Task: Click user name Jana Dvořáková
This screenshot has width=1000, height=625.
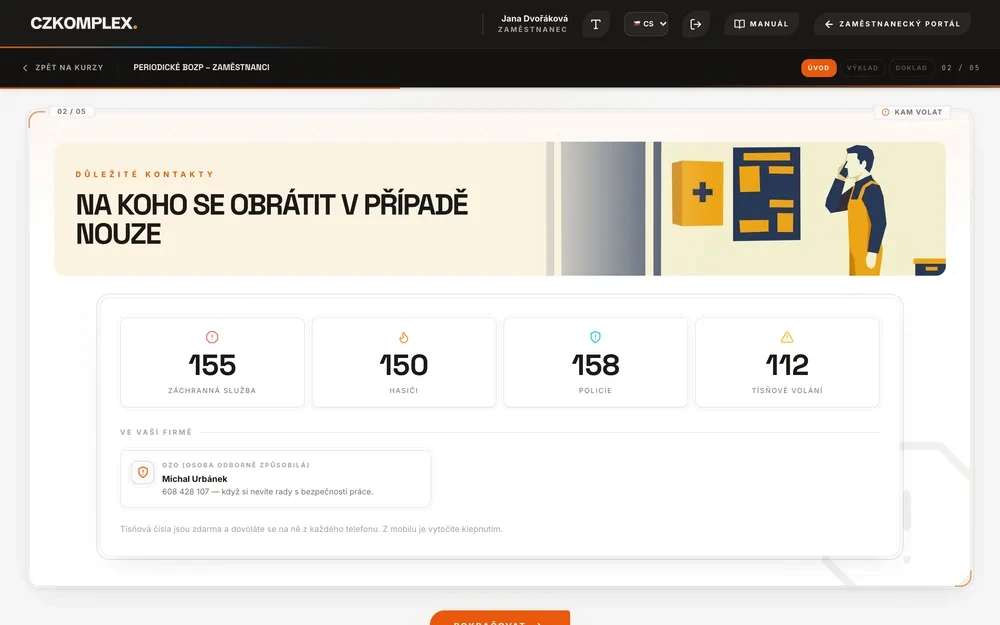Action: [x=534, y=18]
